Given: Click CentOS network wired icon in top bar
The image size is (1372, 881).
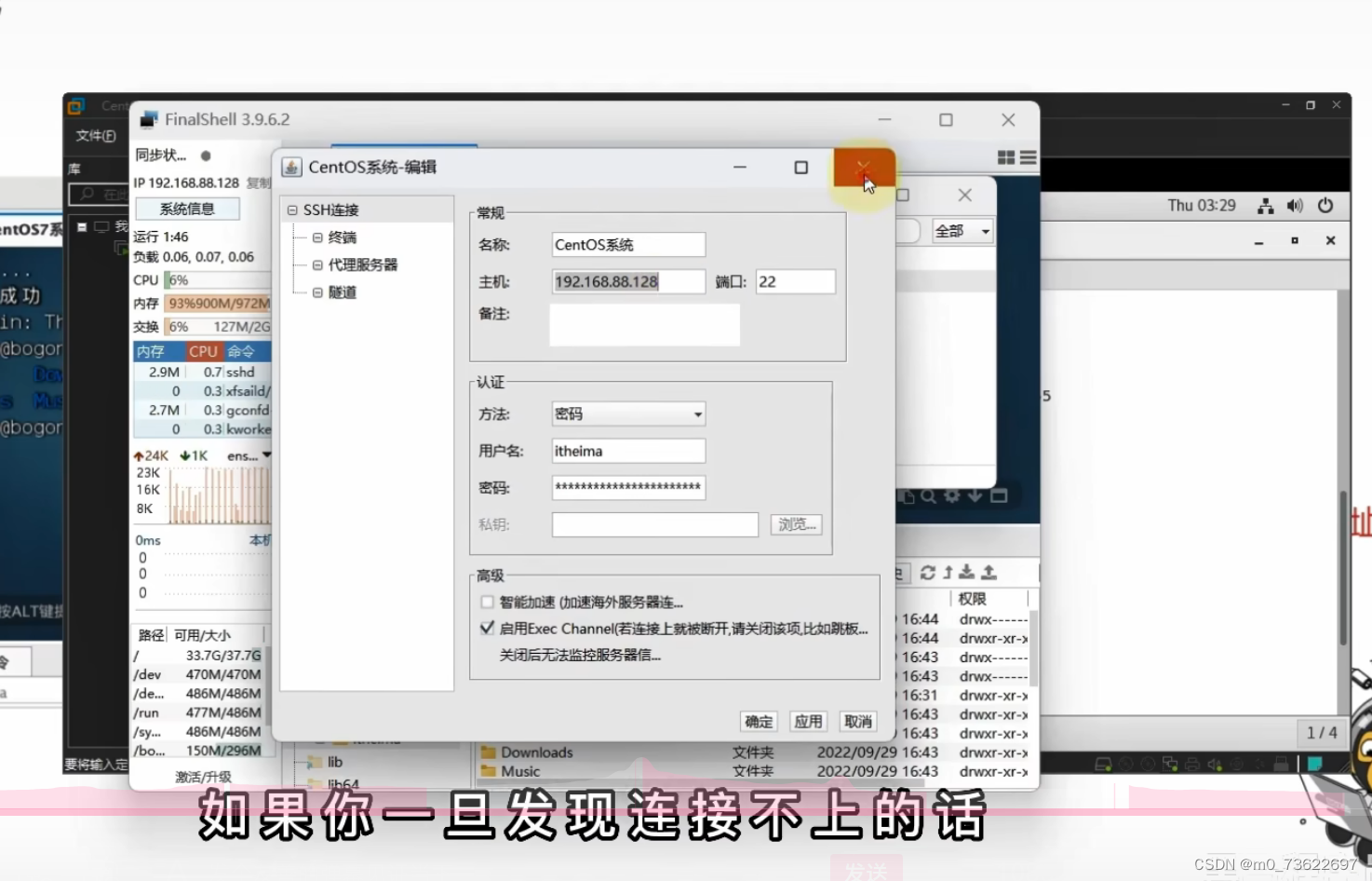Looking at the screenshot, I should point(1265,206).
